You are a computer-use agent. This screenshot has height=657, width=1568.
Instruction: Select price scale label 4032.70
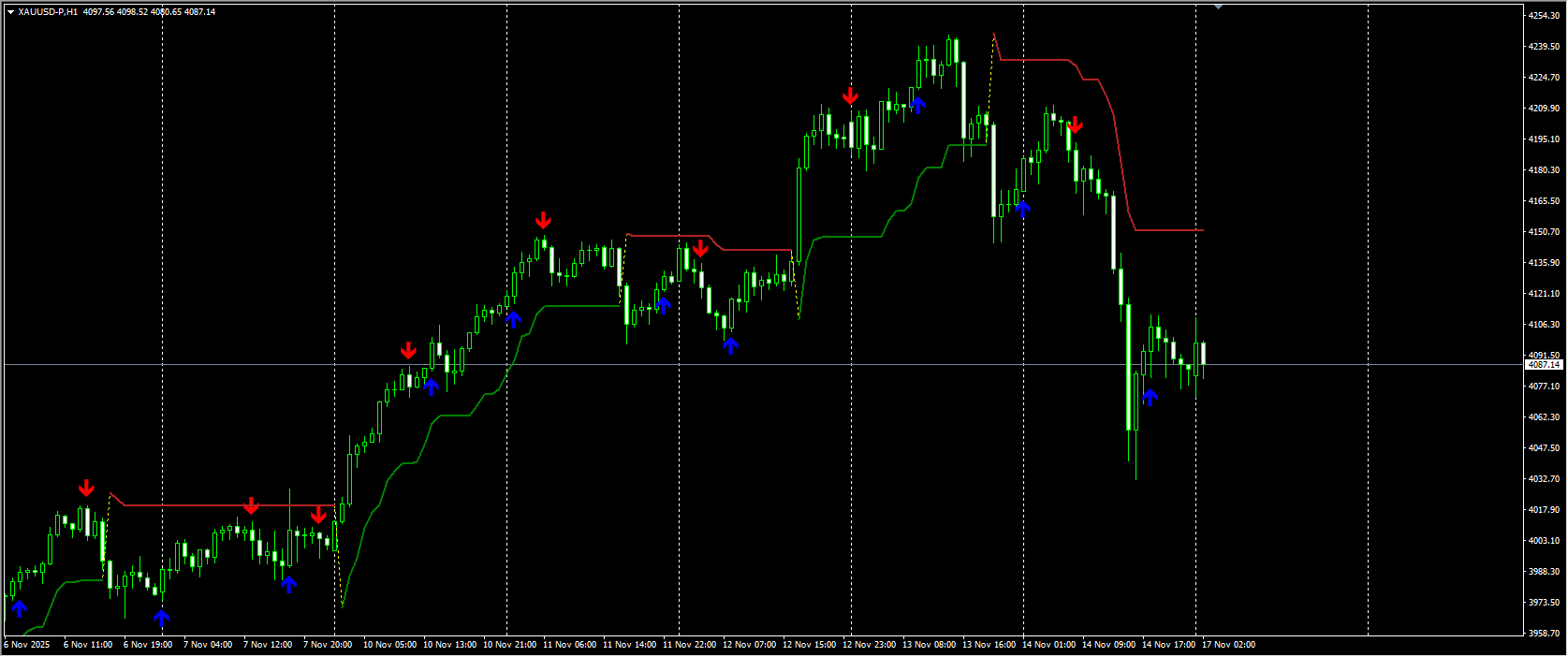pos(1545,479)
